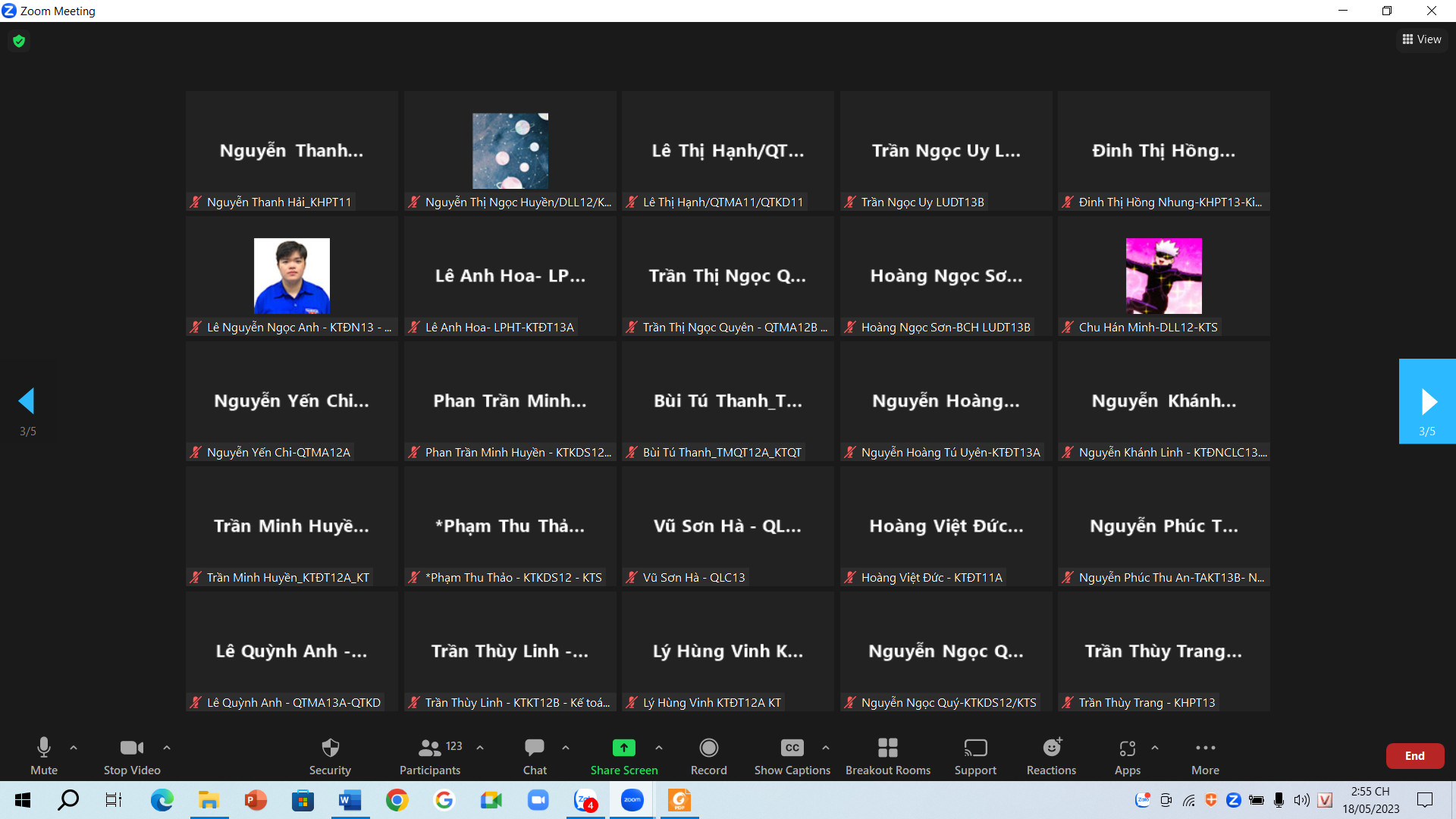The height and width of the screenshot is (819, 1456).
Task: Click the red End button
Action: [x=1414, y=756]
